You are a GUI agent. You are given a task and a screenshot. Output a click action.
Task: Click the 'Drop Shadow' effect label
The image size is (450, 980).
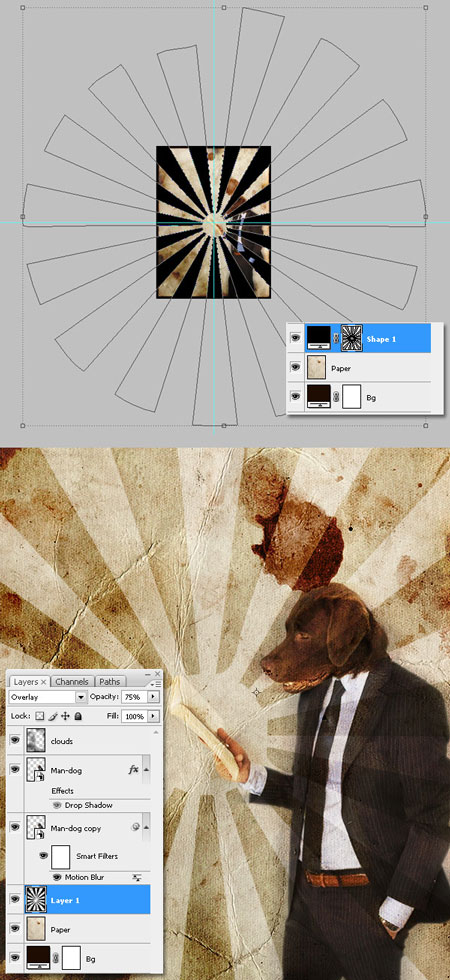(89, 805)
